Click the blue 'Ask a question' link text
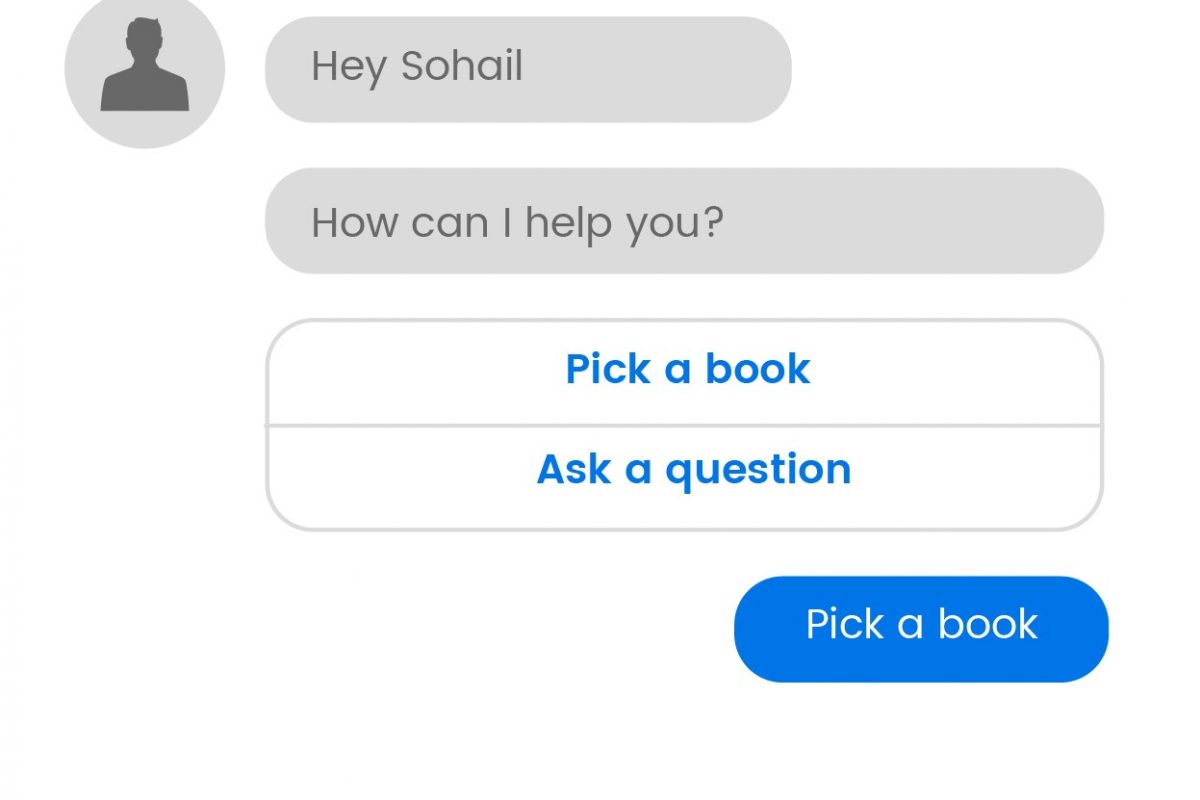 pos(694,470)
